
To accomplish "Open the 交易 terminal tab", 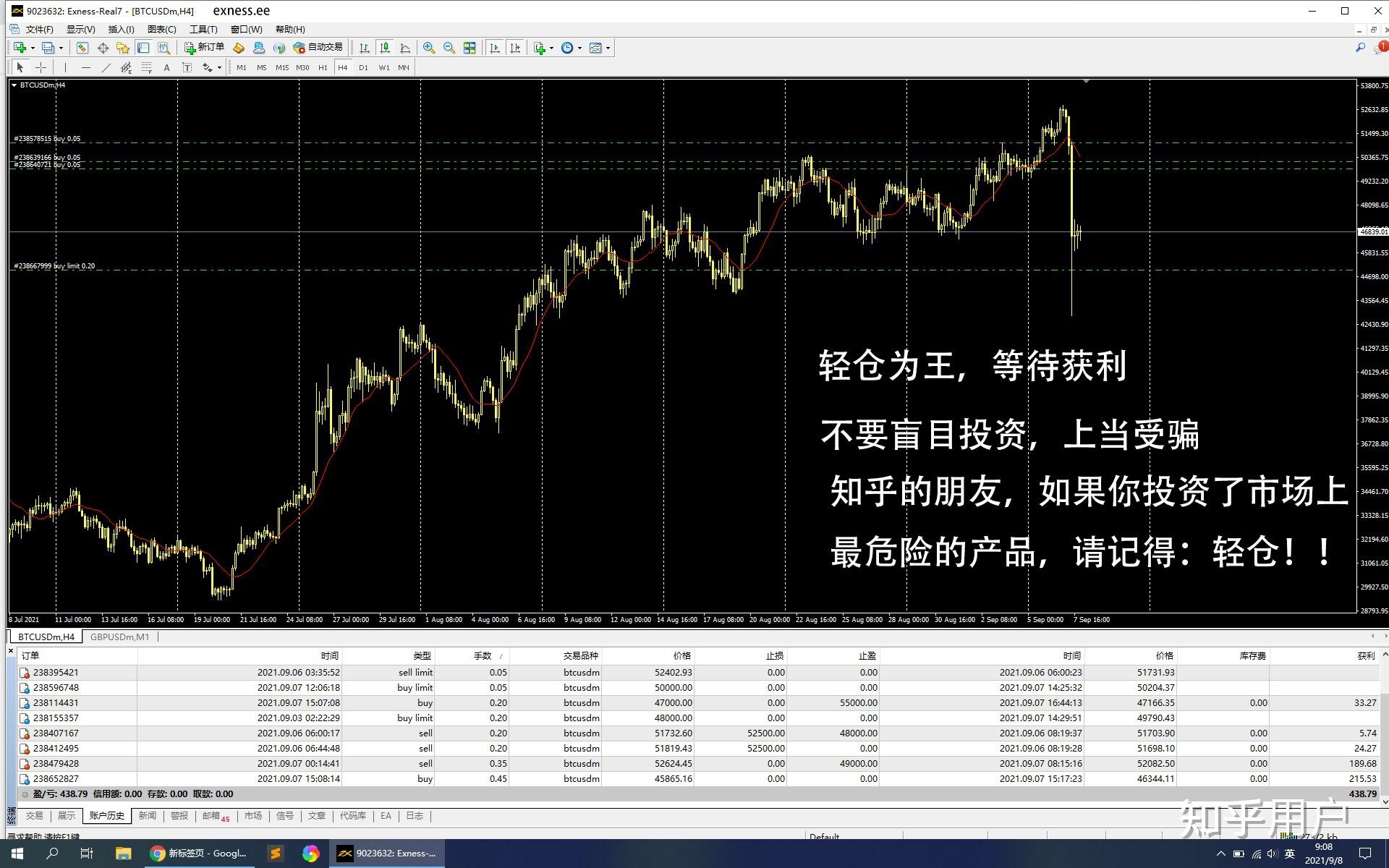I will click(35, 816).
